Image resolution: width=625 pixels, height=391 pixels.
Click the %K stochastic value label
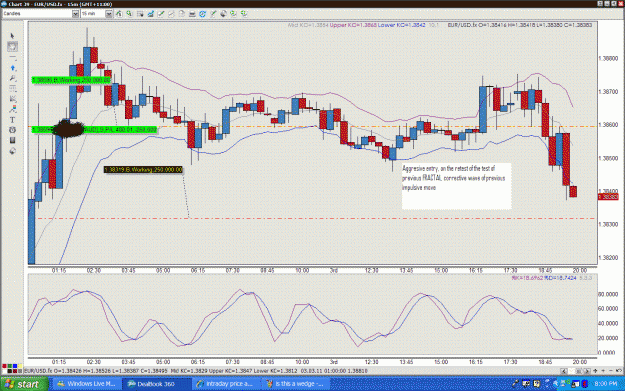527,278
